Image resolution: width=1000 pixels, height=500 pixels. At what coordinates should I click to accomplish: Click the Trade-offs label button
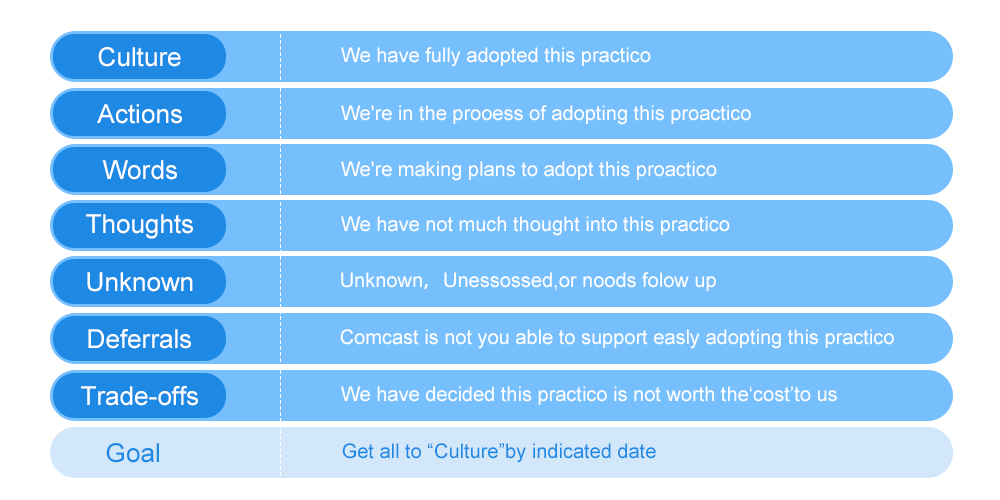coord(139,395)
